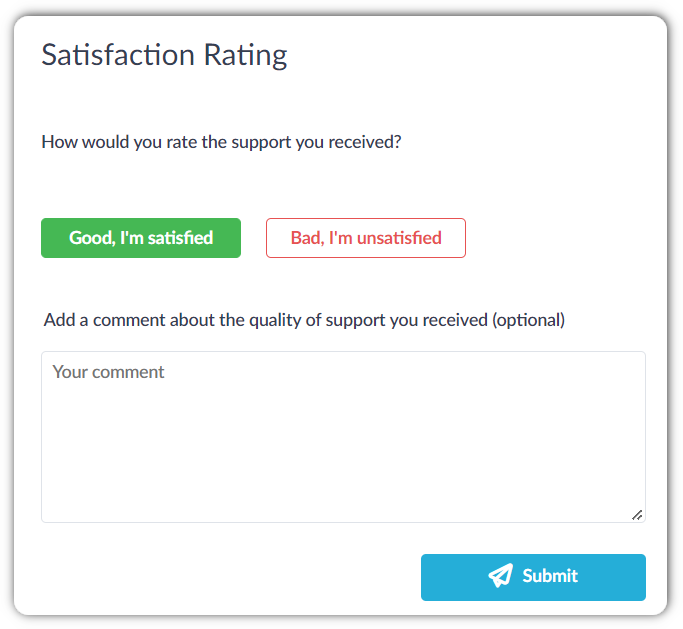The width and height of the screenshot is (683, 629).
Task: Click the "Satisfaction Rating" heading
Action: [x=164, y=55]
